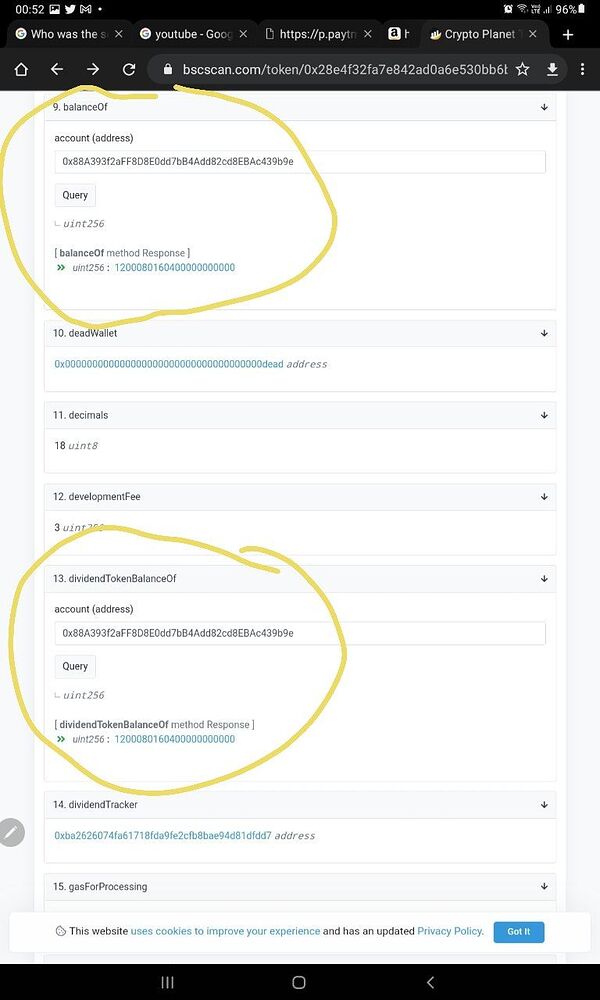Open the Privacy Policy link
The width and height of the screenshot is (600, 1000).
click(x=448, y=931)
